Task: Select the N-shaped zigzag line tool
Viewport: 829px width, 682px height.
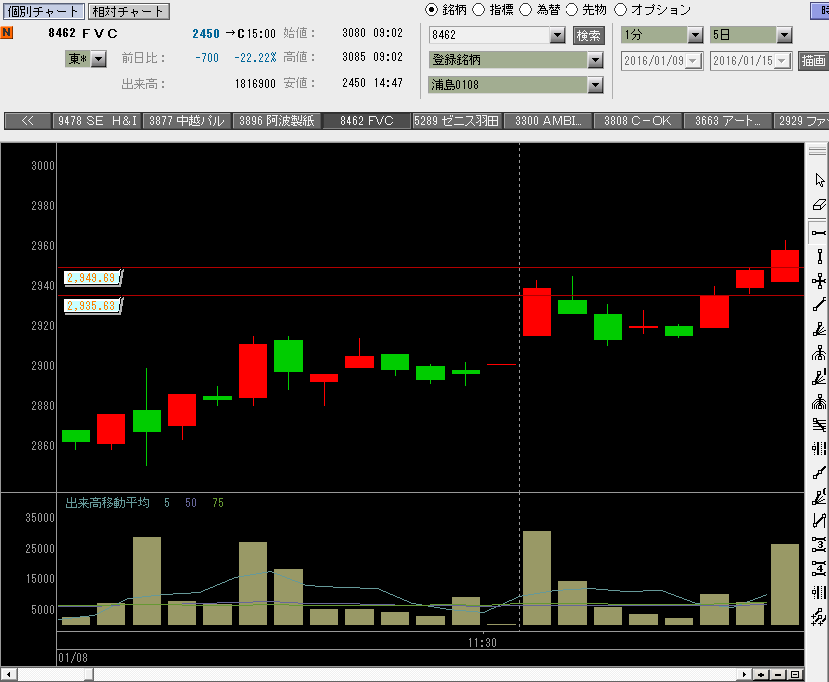Action: pyautogui.click(x=819, y=521)
